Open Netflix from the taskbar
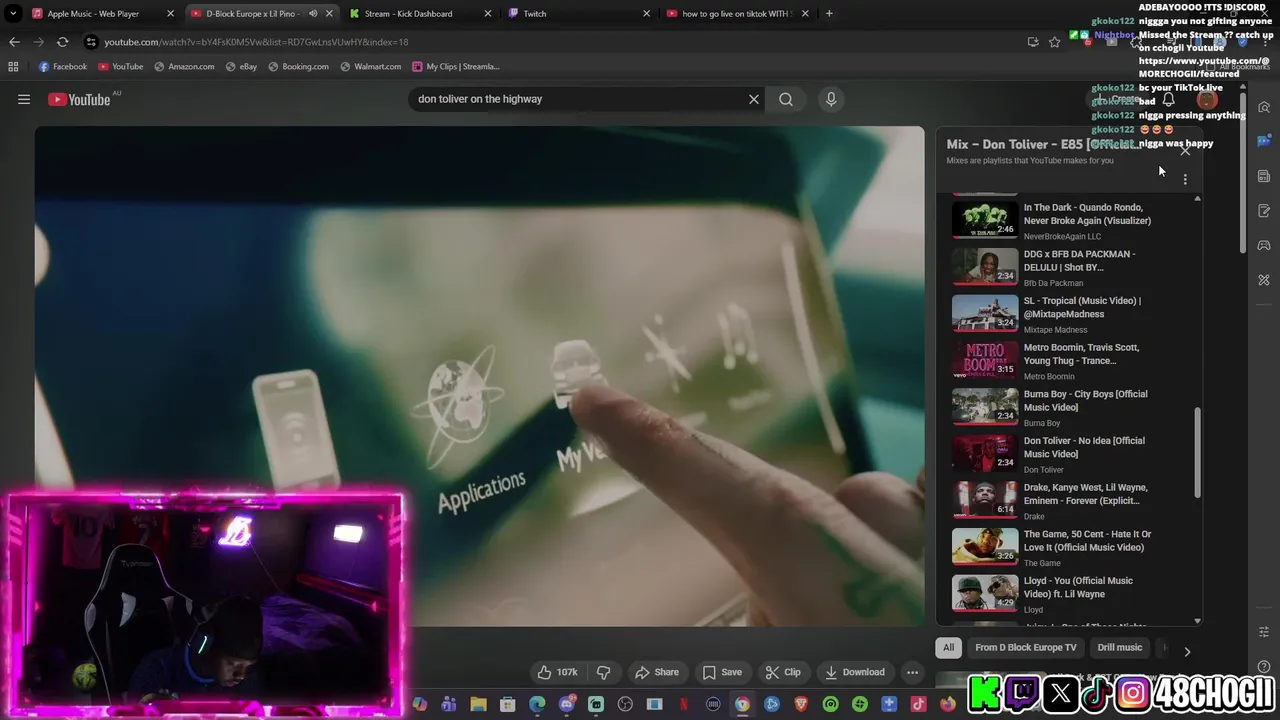The width and height of the screenshot is (1280, 720). point(684,704)
